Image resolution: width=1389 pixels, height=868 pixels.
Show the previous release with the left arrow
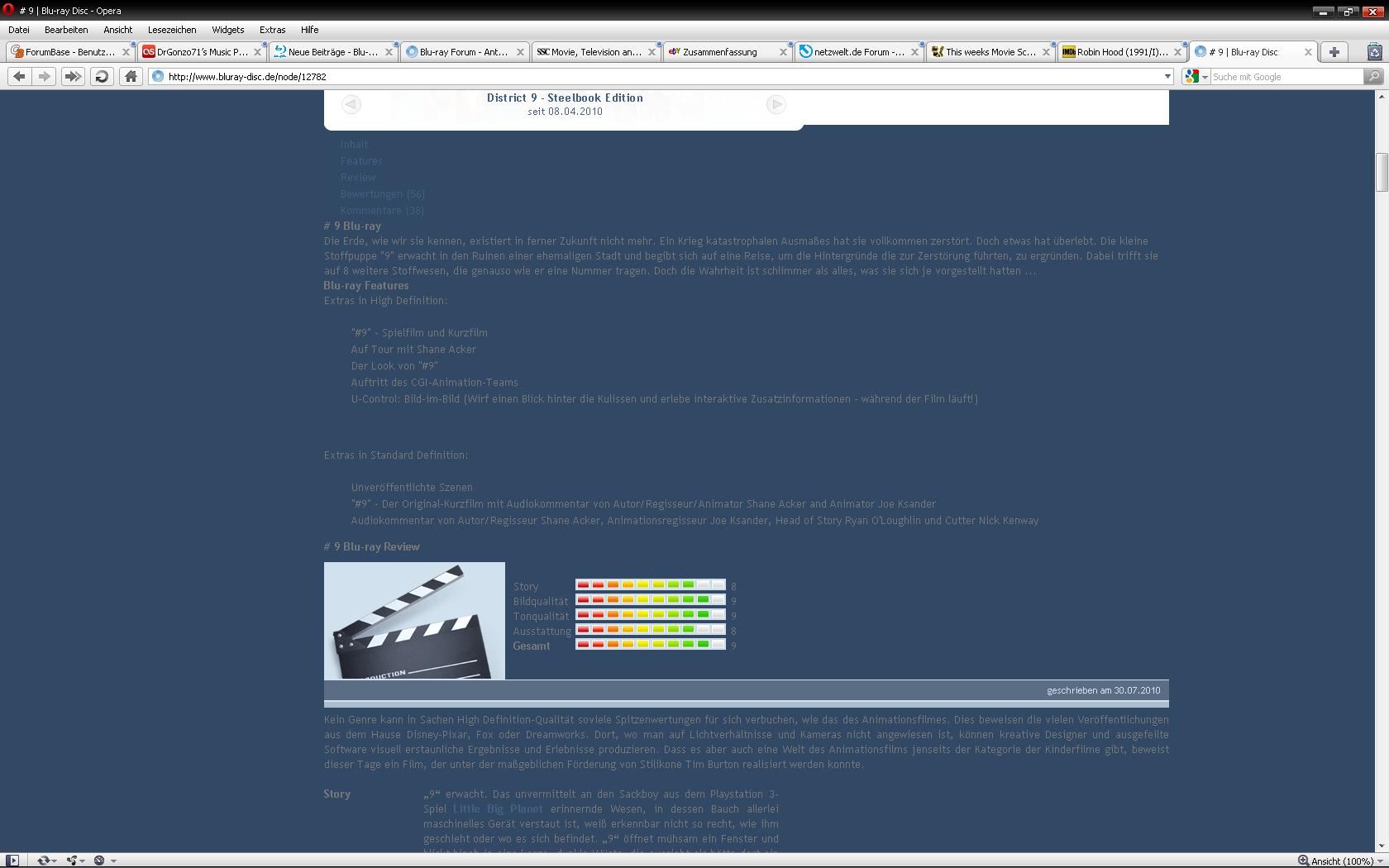point(351,104)
